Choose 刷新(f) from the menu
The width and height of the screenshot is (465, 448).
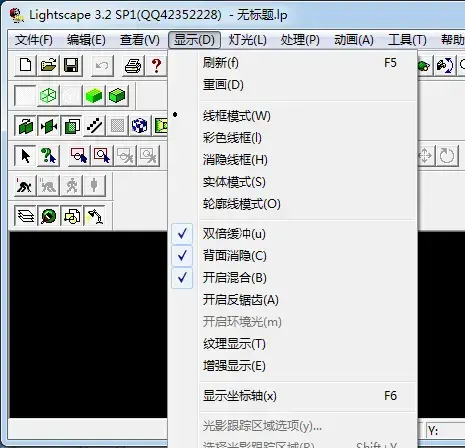(x=293, y=63)
